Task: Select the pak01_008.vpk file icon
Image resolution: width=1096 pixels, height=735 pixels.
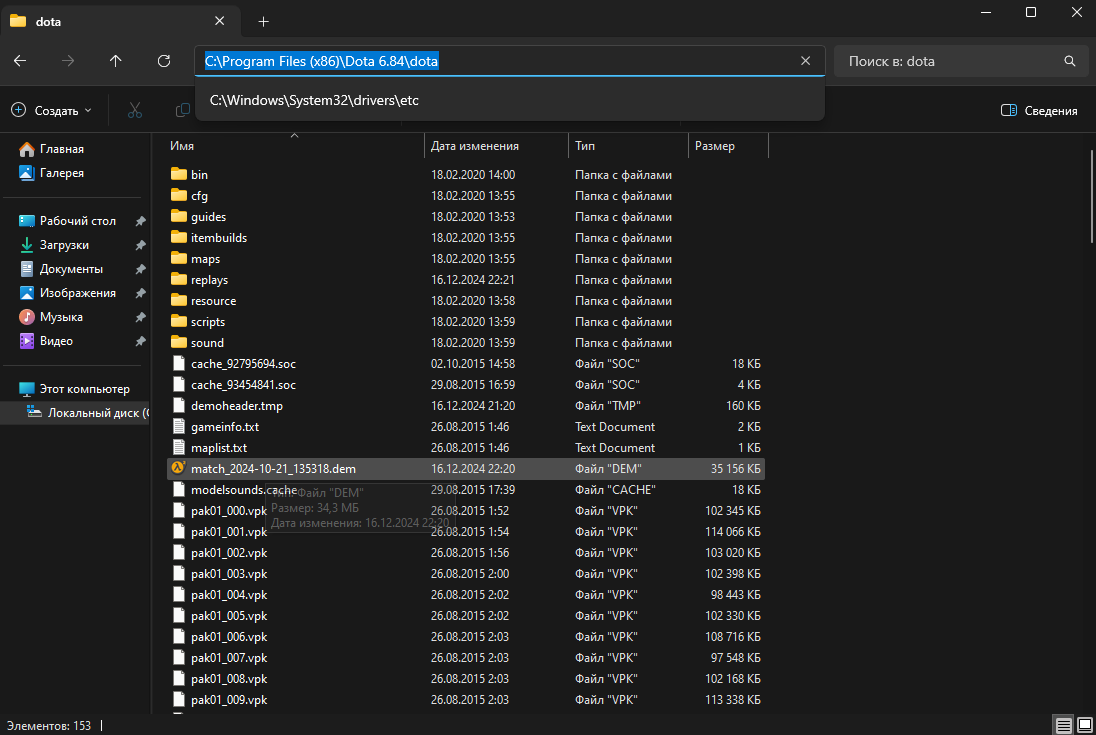Action: coord(179,678)
